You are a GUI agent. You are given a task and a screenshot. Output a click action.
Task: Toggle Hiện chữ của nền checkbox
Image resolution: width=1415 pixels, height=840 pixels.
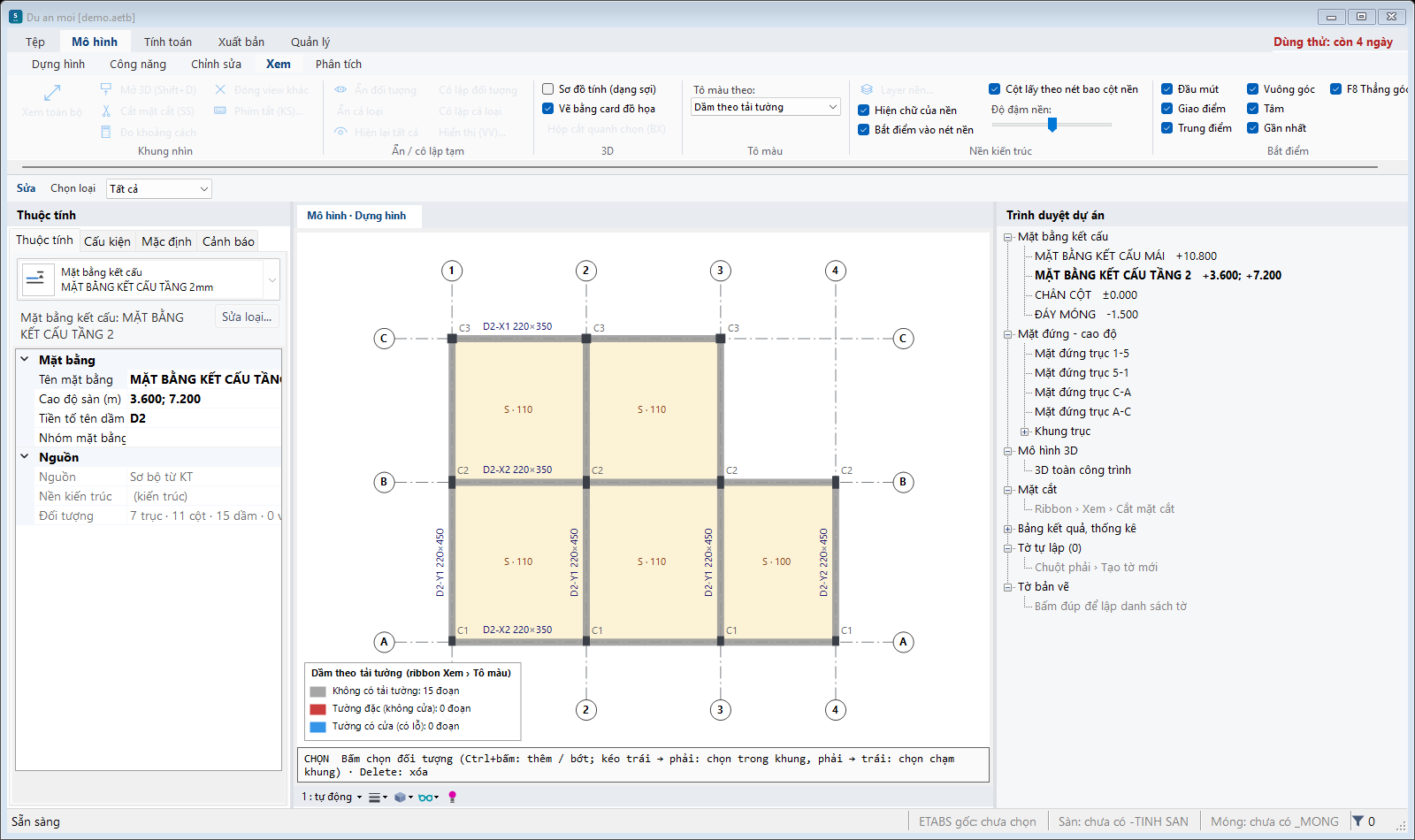864,111
